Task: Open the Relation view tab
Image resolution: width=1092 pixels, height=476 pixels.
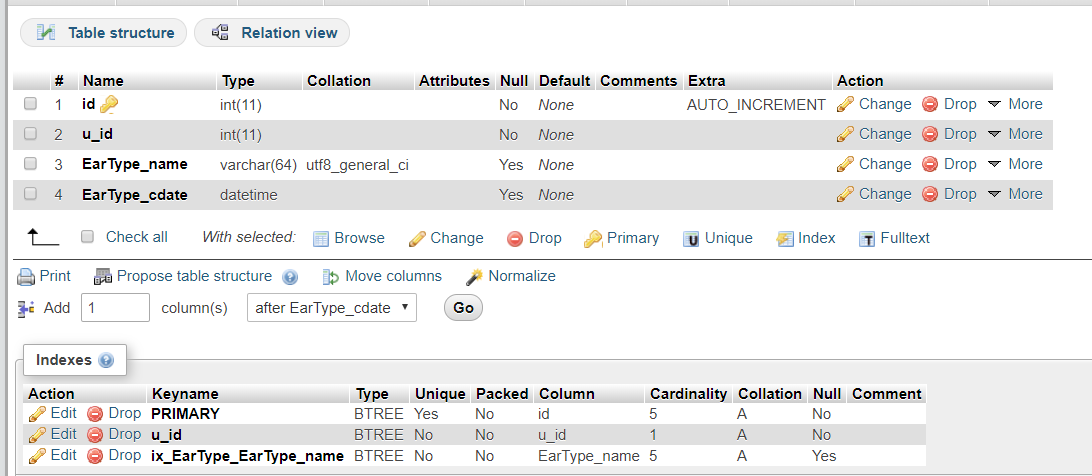Action: [x=272, y=33]
